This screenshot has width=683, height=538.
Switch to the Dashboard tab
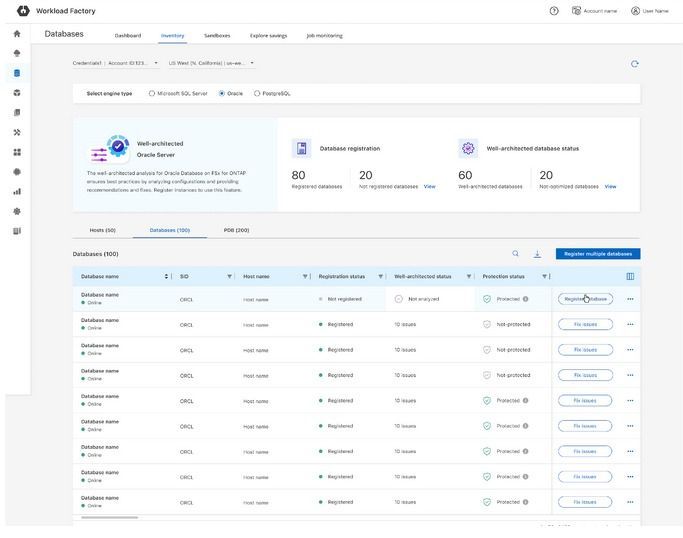coord(127,35)
